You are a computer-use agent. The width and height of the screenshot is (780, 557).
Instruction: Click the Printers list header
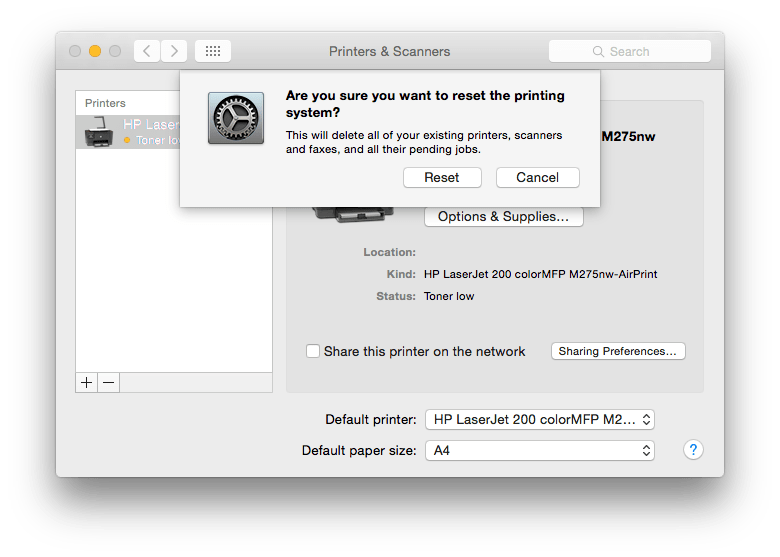[105, 103]
